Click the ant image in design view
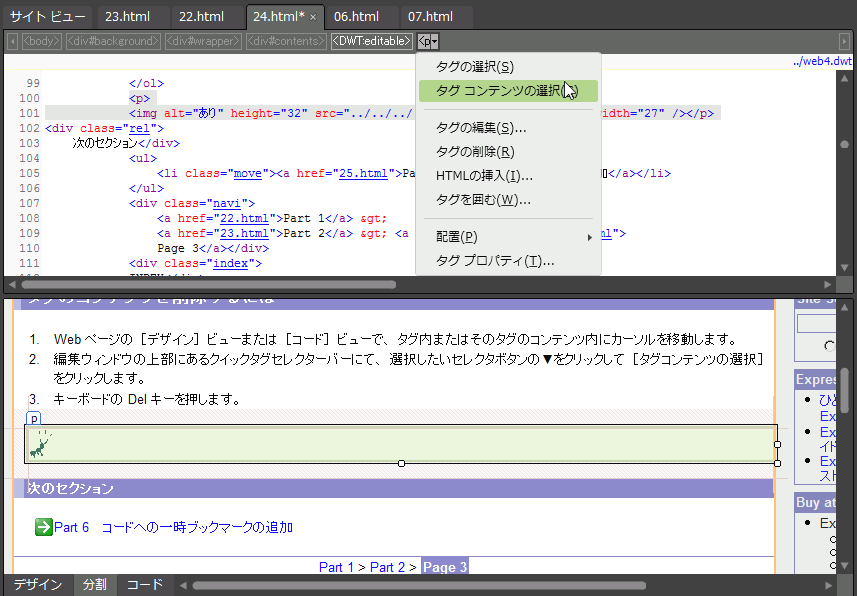Screen dimensions: 857x596 tap(40, 445)
